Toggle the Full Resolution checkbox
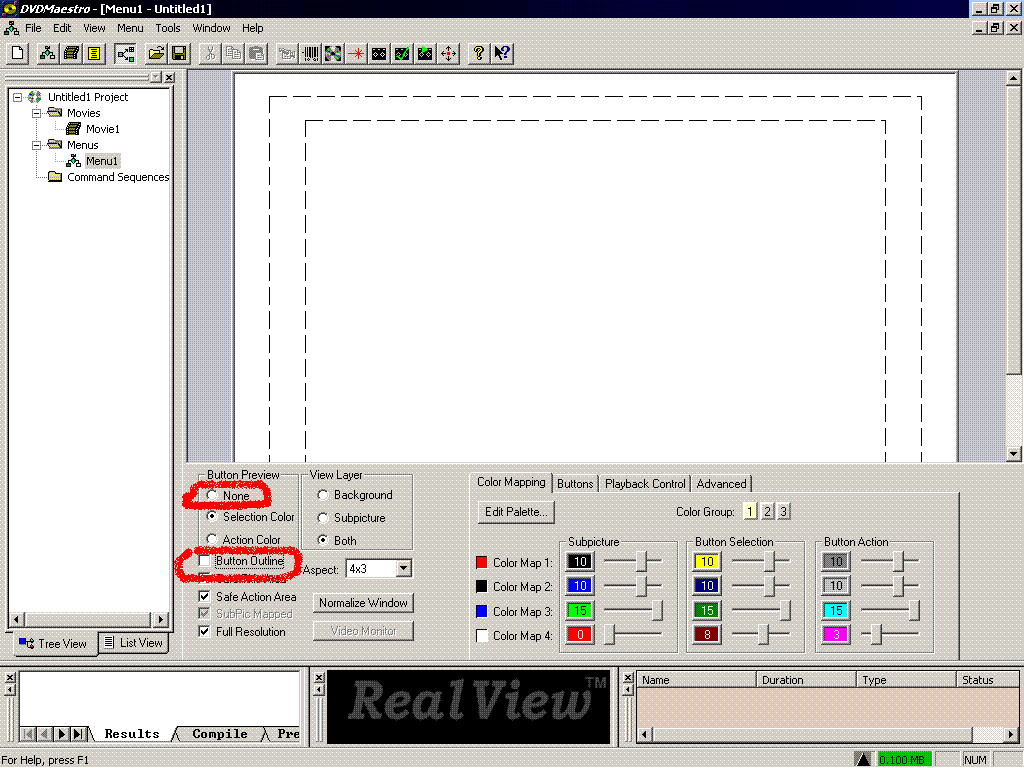The width and height of the screenshot is (1024, 768). pyautogui.click(x=204, y=632)
